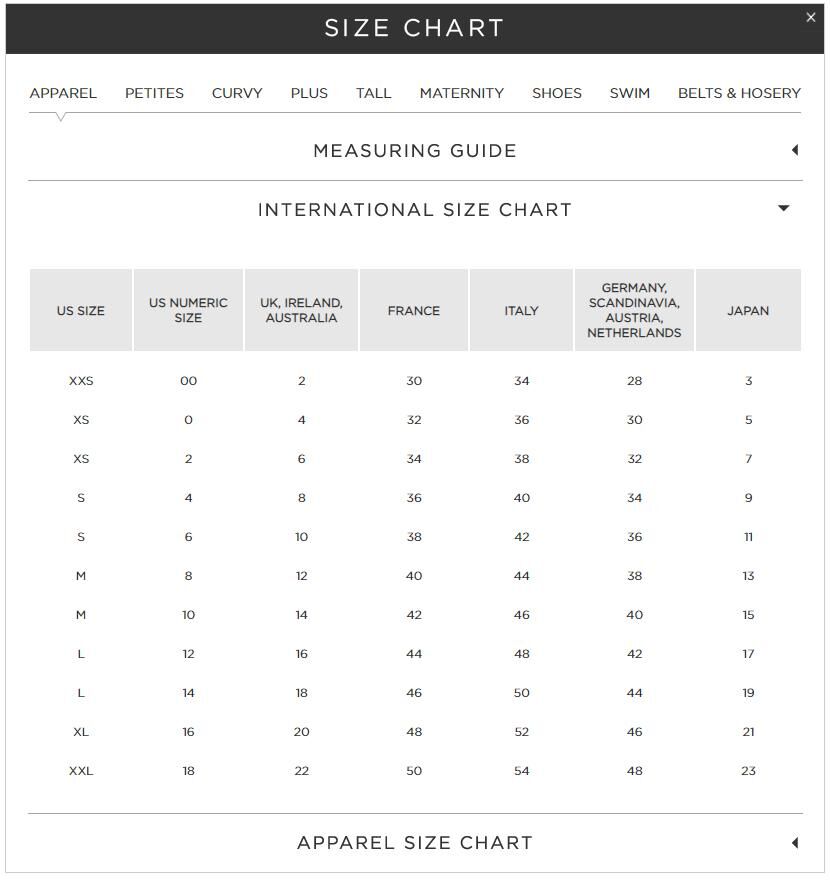Click the Japan column header
The width and height of the screenshot is (830, 881).
(x=748, y=310)
